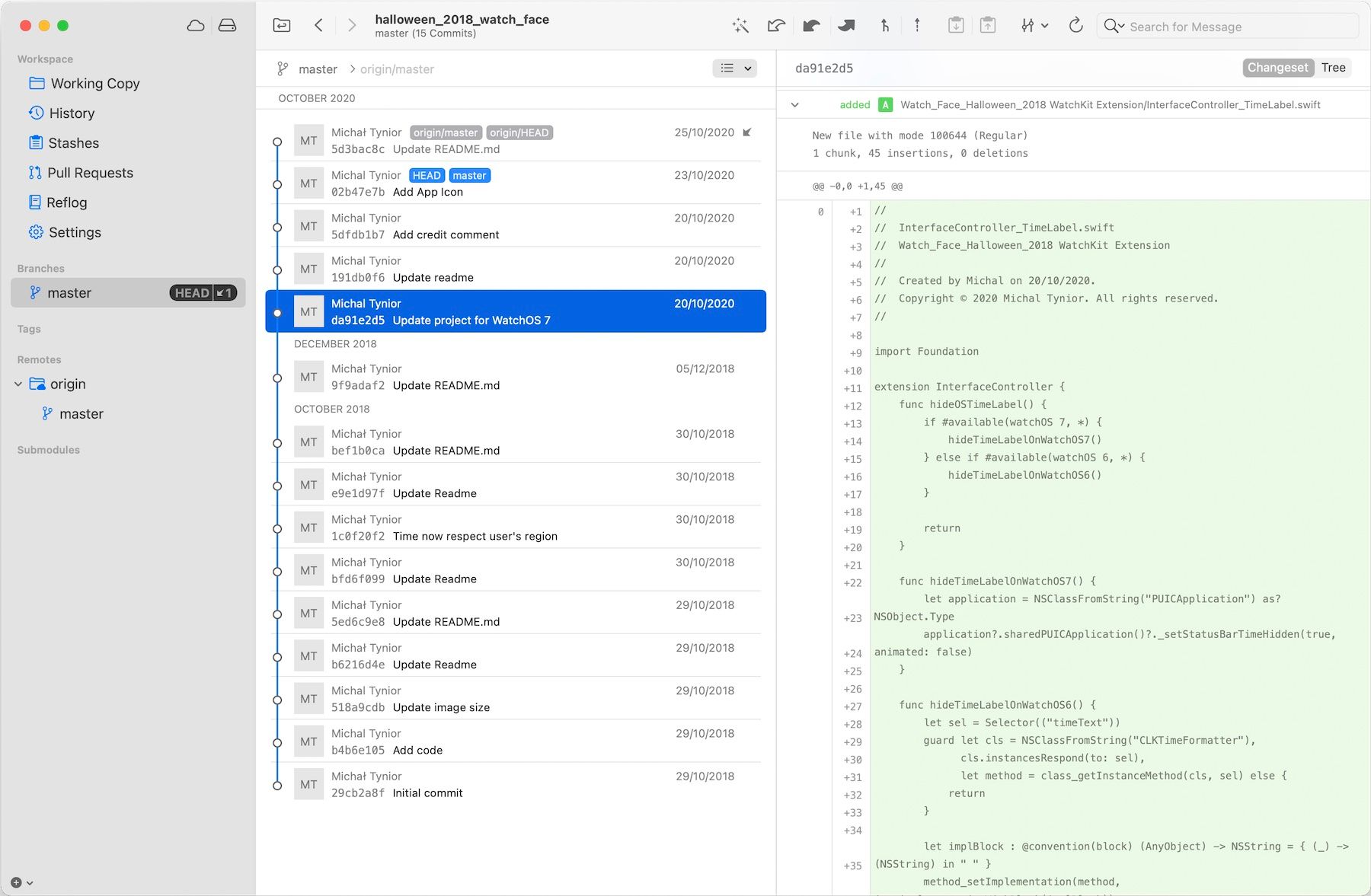Click the Git-Flow sliders icon
Image resolution: width=1371 pixels, height=896 pixels.
(x=1027, y=26)
